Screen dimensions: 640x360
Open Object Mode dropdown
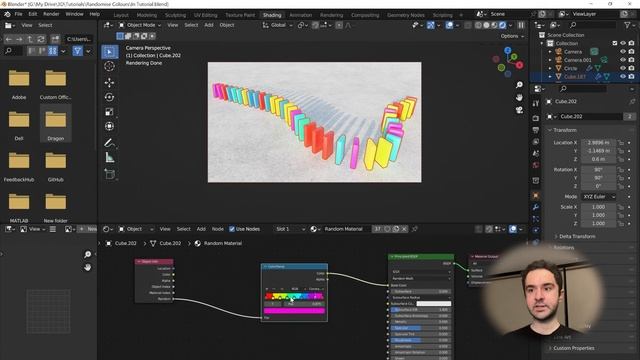click(140, 25)
